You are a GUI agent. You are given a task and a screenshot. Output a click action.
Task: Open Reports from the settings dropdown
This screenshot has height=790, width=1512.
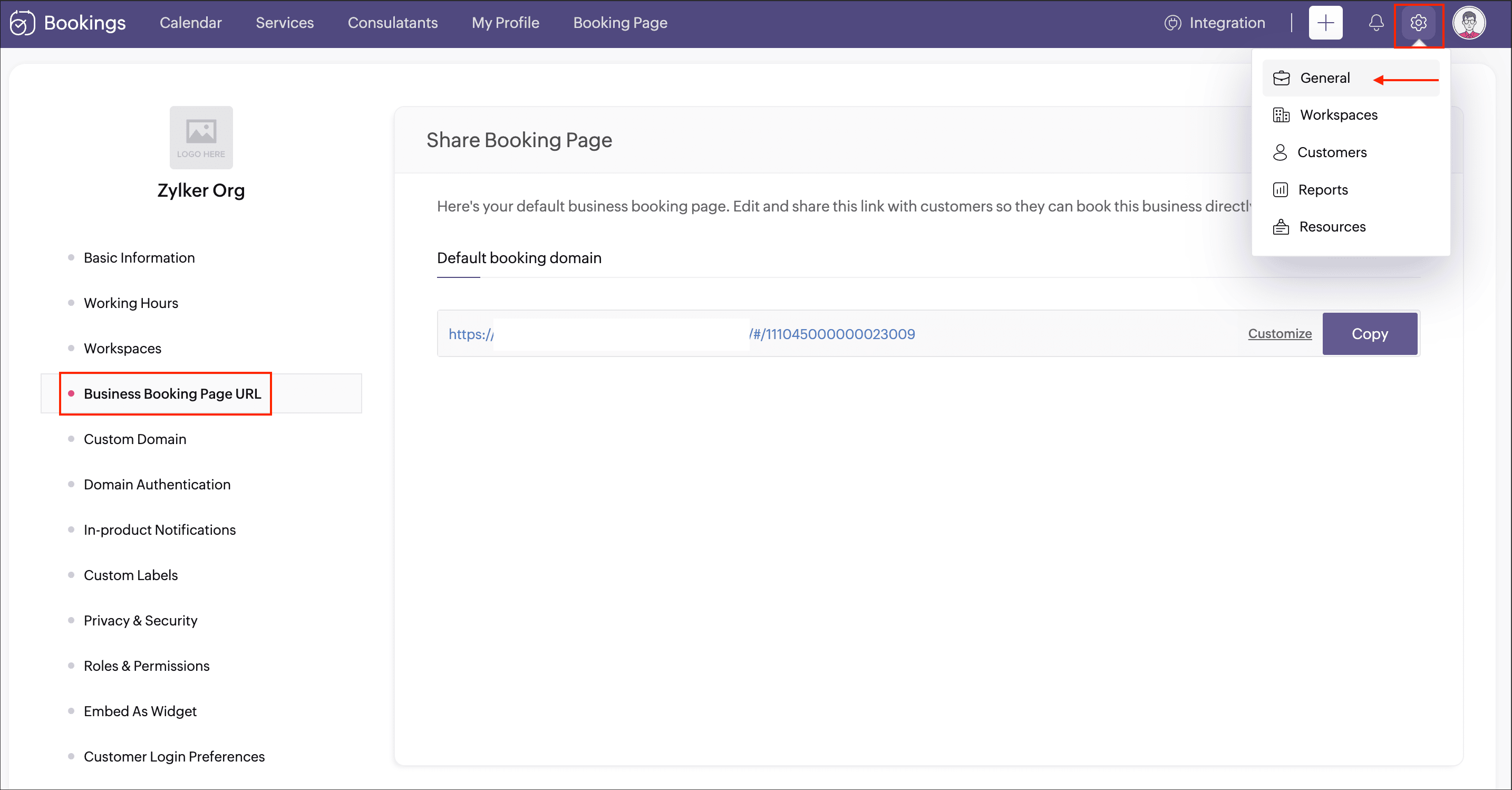coord(1322,190)
